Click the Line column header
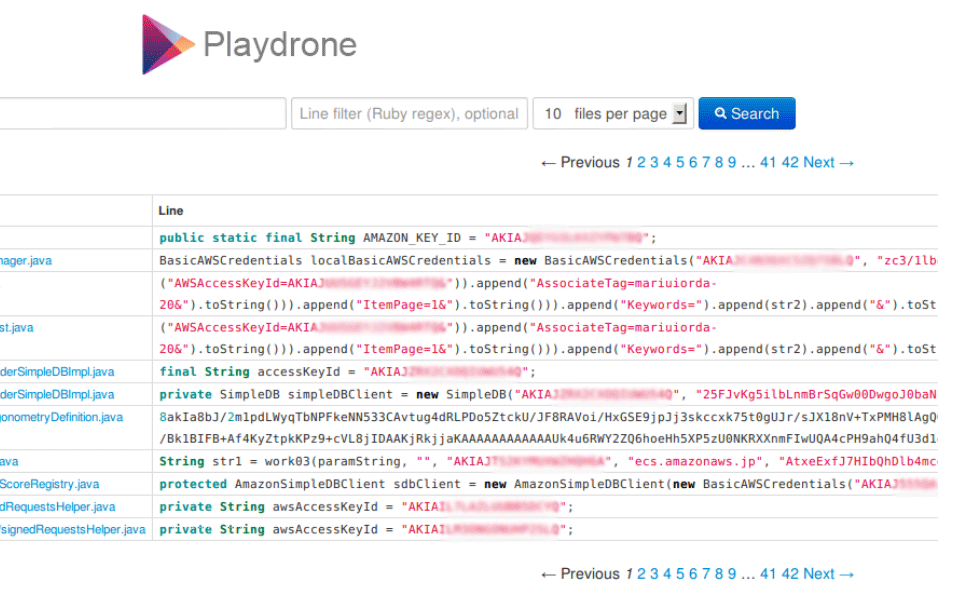Image resolution: width=956 pixels, height=599 pixels. (171, 211)
